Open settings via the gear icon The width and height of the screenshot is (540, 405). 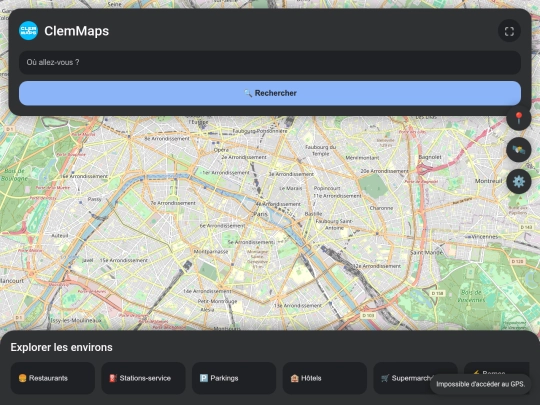click(x=519, y=181)
